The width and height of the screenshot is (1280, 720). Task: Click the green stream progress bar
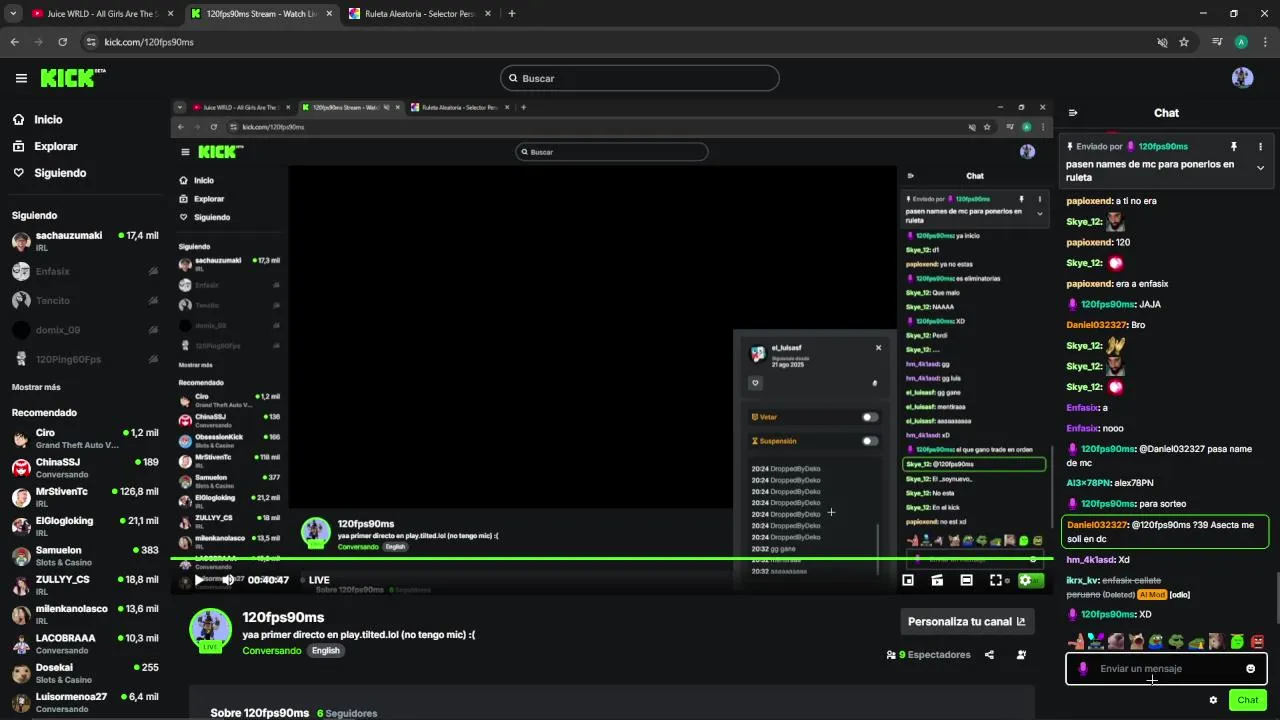click(x=611, y=559)
